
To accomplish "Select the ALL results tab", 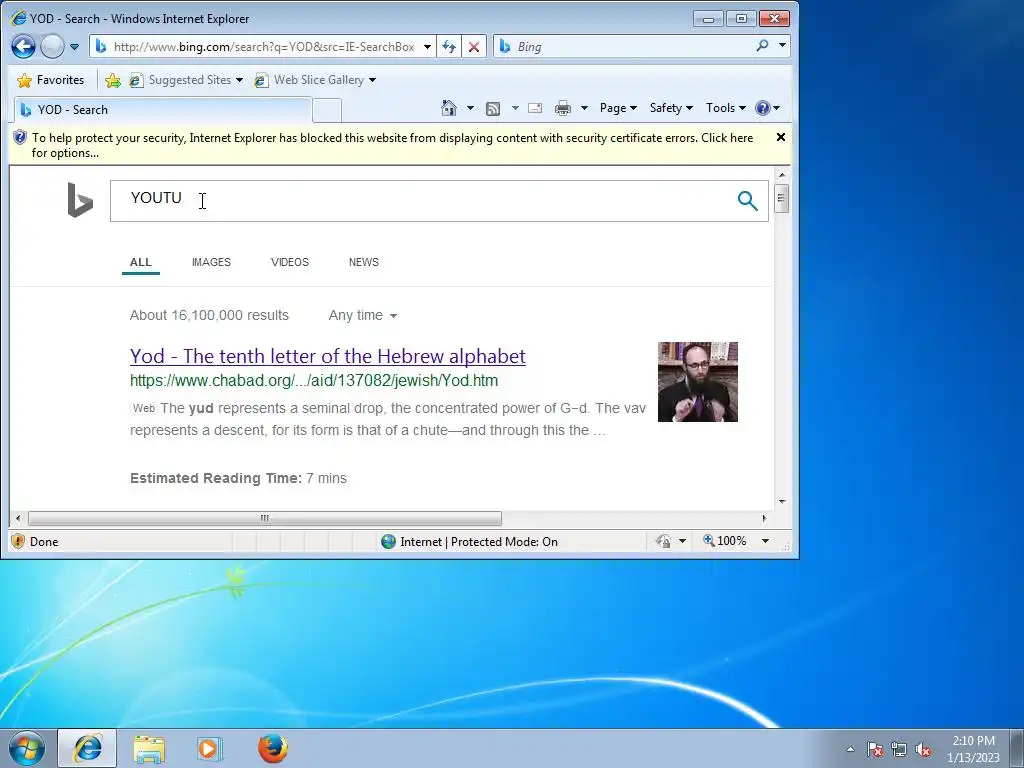I will click(140, 263).
